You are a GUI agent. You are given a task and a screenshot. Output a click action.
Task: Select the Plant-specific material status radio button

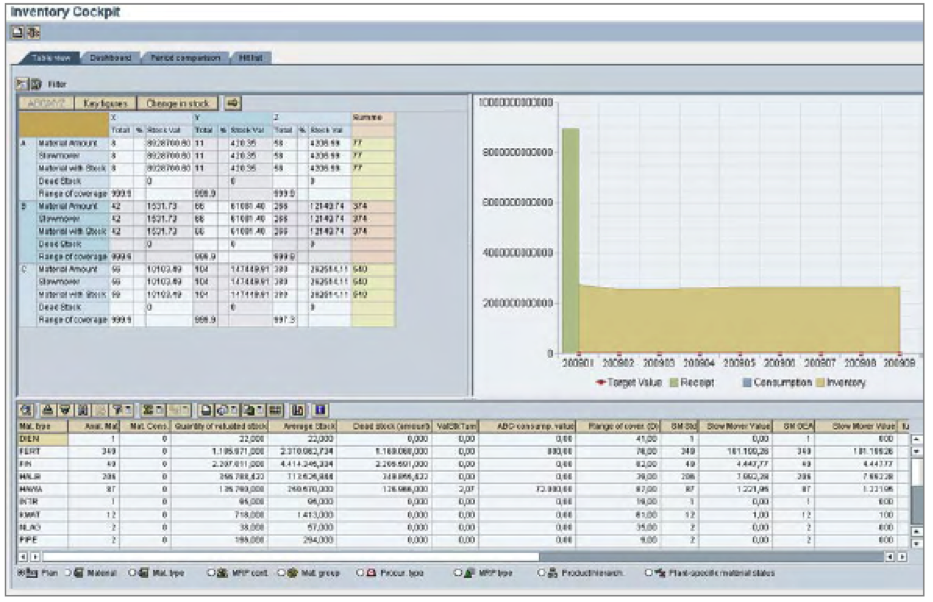(x=647, y=573)
